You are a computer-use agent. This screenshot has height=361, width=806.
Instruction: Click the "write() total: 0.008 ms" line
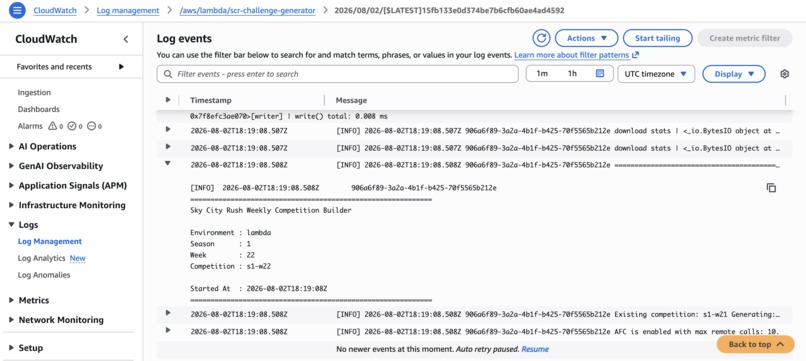[288, 117]
